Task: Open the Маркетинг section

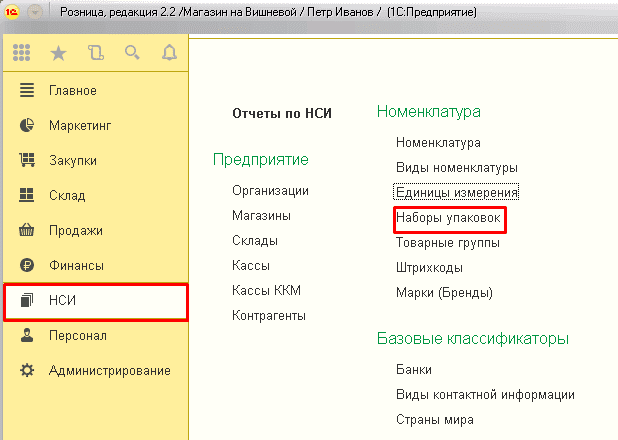Action: point(79,126)
